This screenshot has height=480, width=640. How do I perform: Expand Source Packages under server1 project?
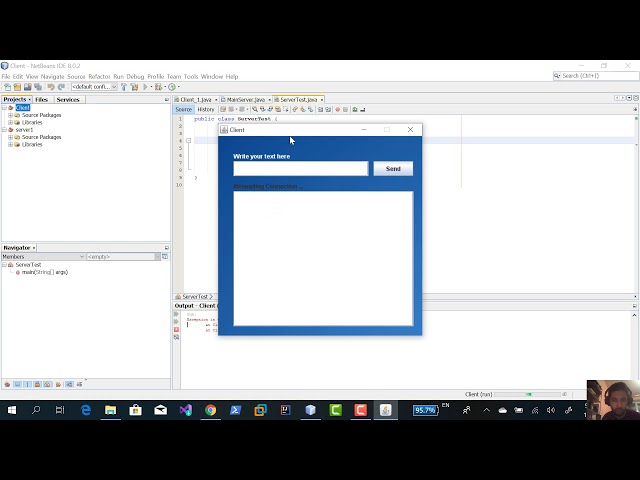tap(11, 137)
